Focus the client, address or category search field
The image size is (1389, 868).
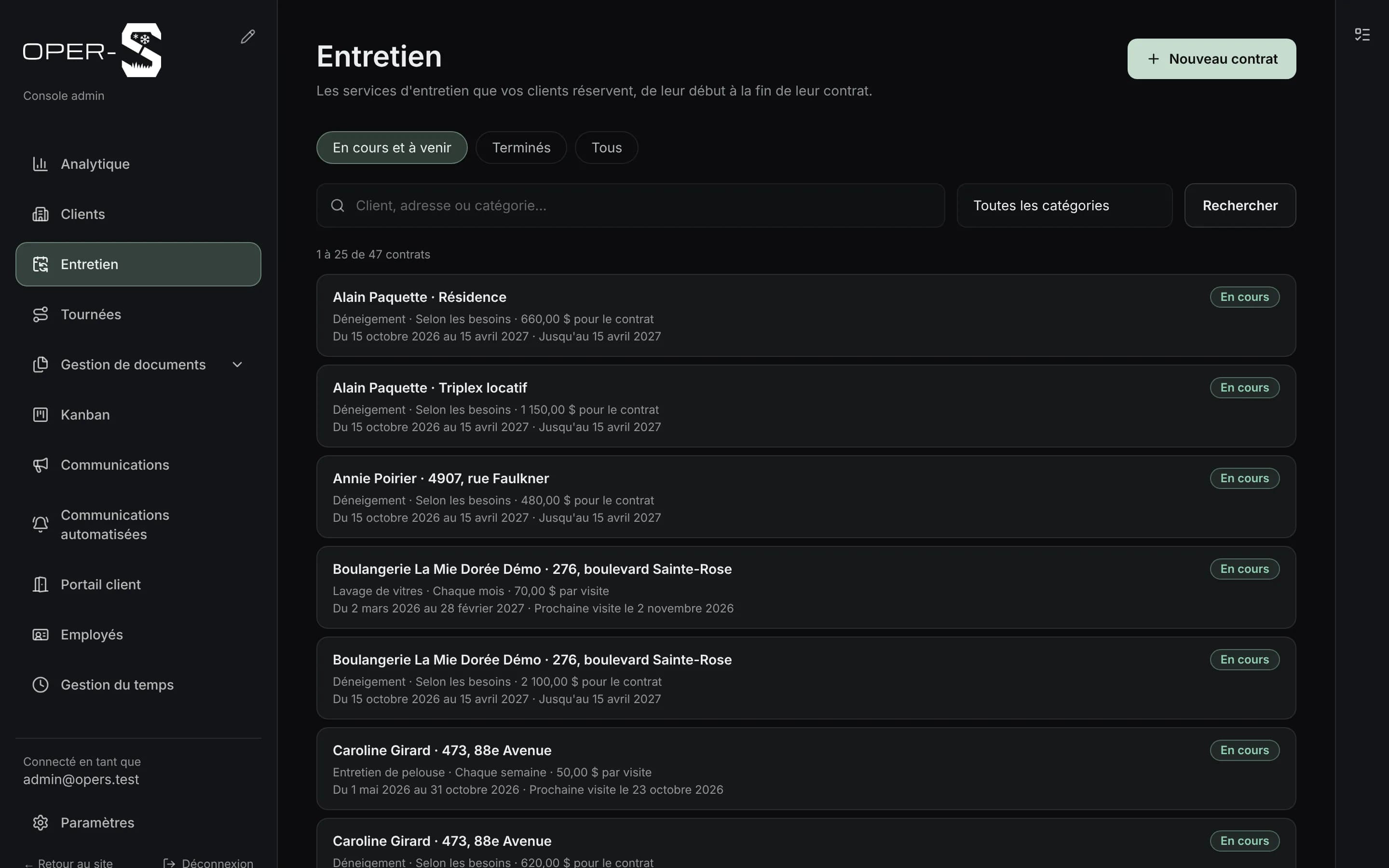point(630,205)
